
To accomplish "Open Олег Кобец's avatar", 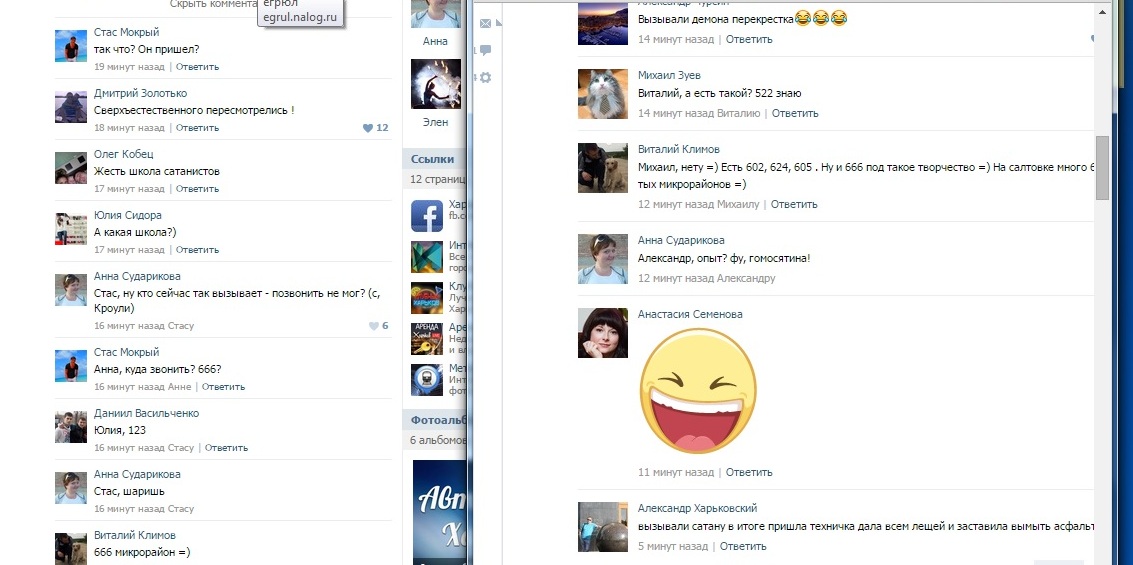I will click(x=71, y=168).
